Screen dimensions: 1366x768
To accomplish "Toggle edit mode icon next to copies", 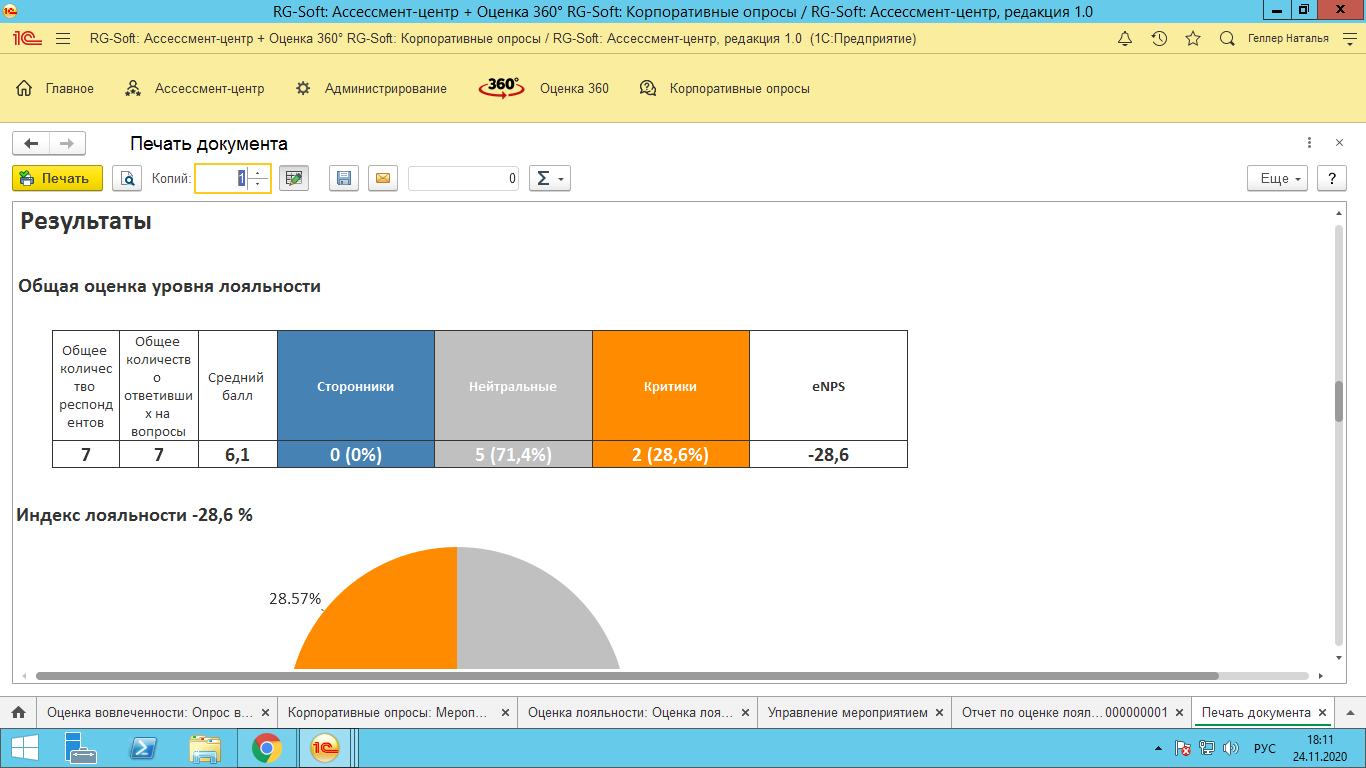I will tap(294, 178).
